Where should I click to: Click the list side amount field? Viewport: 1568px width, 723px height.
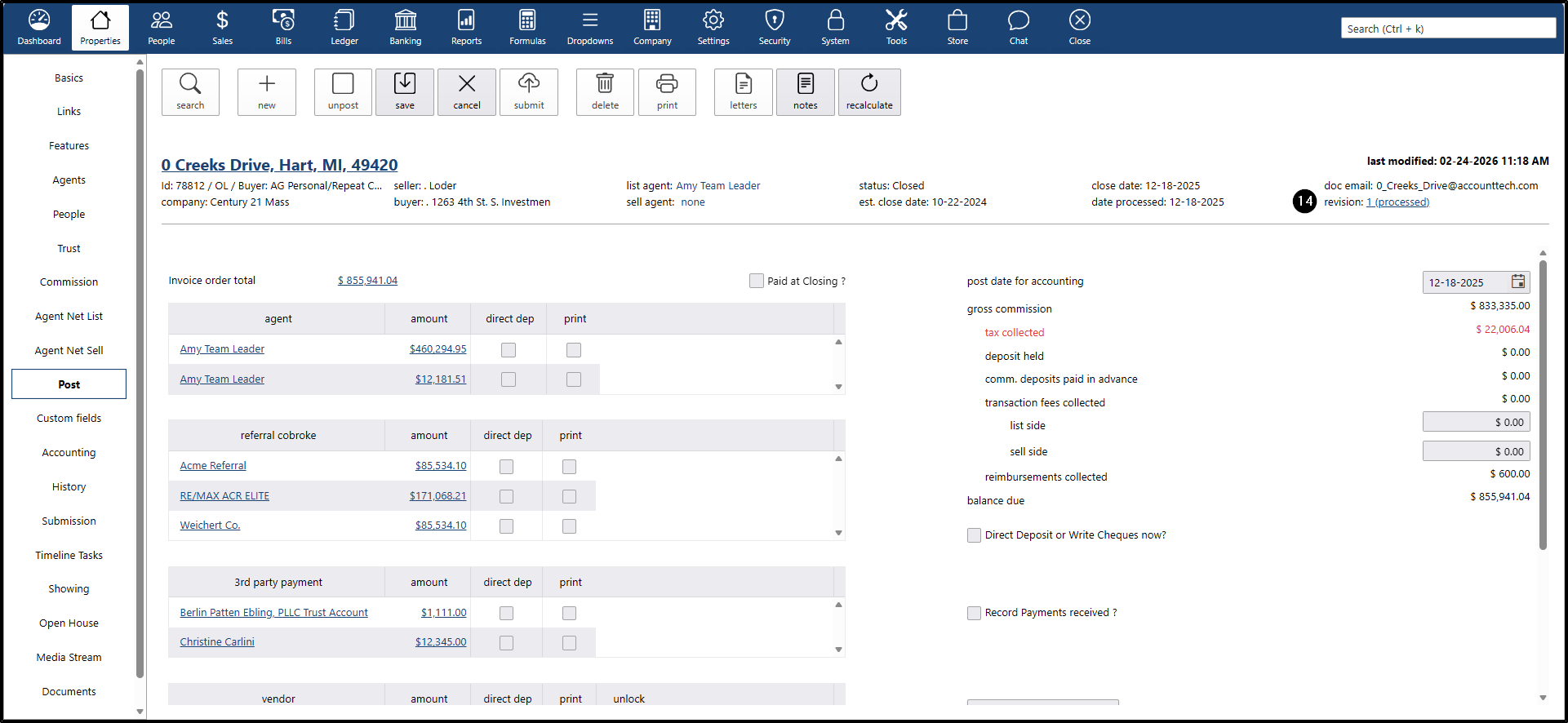coord(1476,422)
